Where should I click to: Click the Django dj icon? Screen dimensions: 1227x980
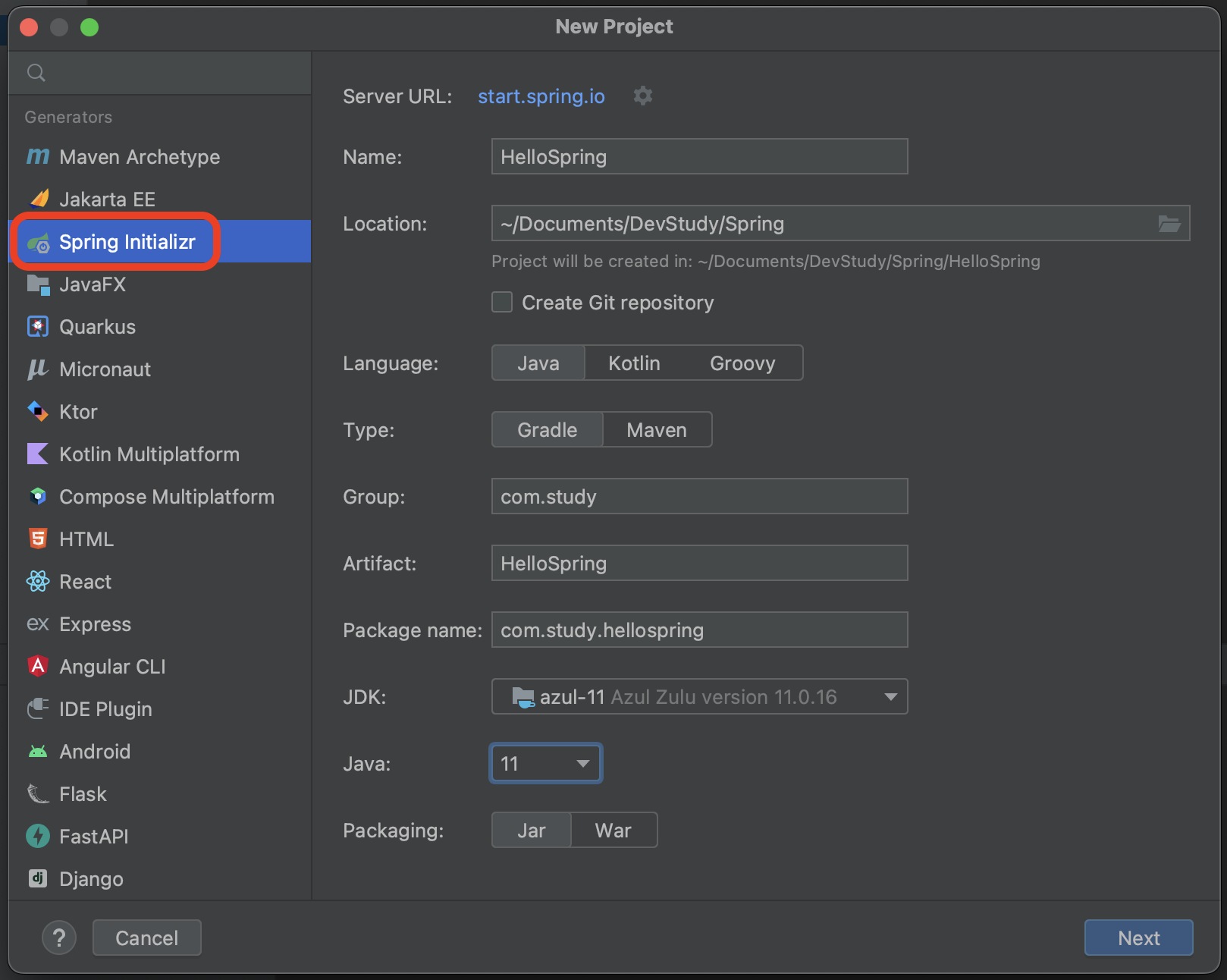38,878
